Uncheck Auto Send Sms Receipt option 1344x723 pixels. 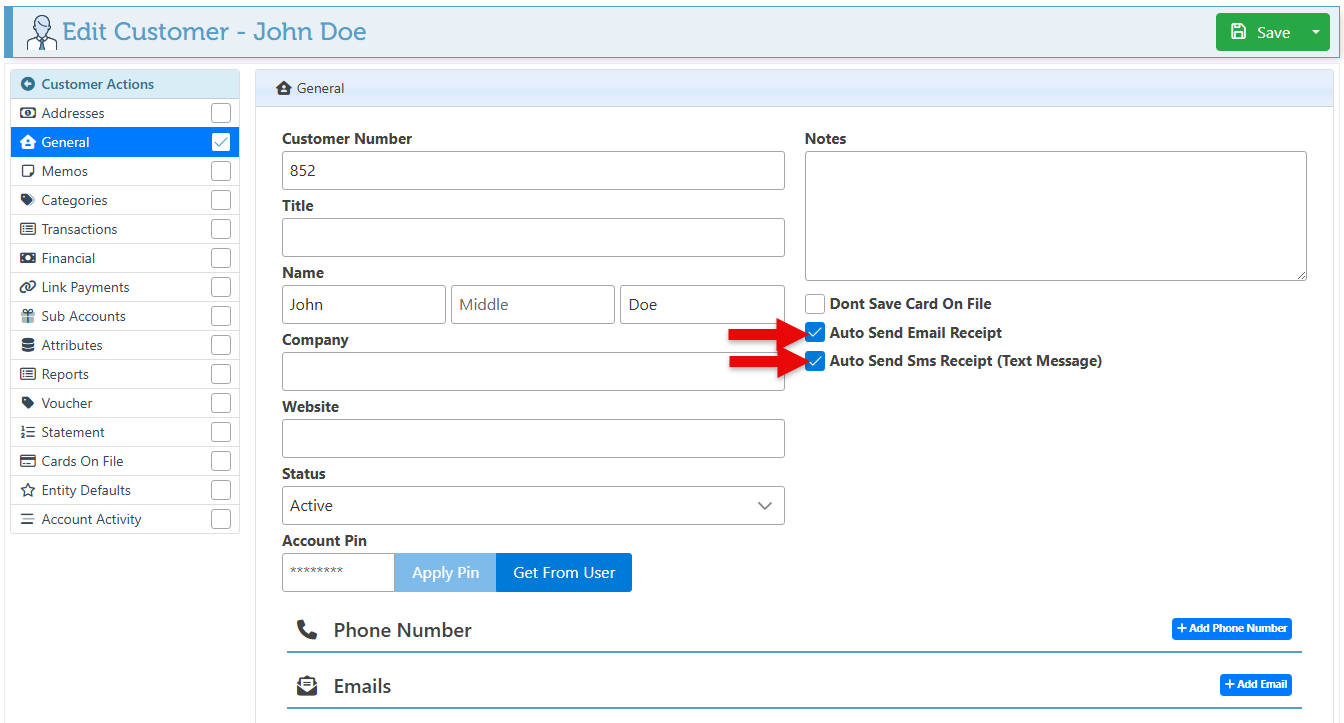815,361
